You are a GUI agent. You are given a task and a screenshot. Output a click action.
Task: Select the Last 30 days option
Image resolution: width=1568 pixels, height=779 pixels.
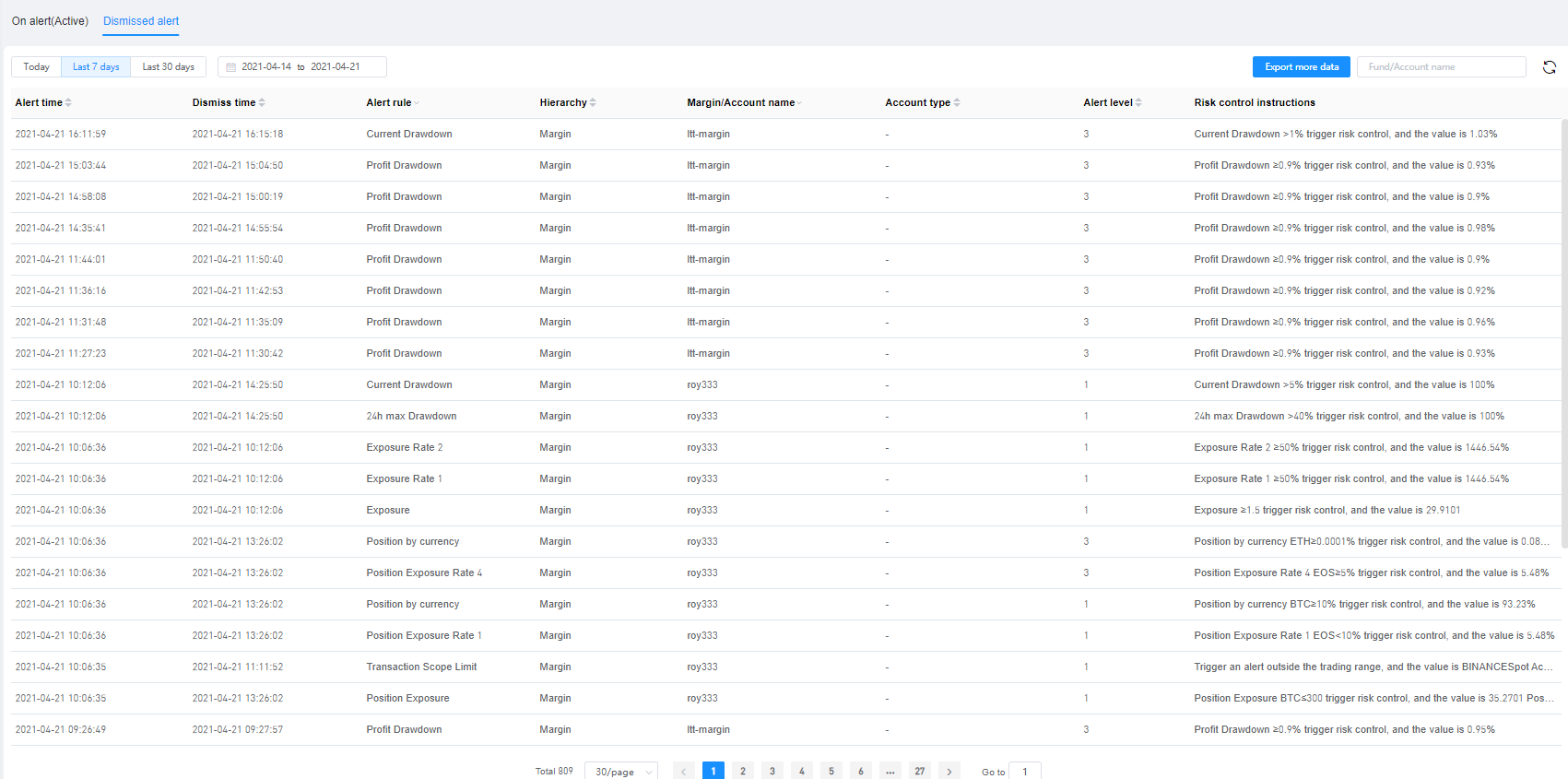[x=168, y=67]
